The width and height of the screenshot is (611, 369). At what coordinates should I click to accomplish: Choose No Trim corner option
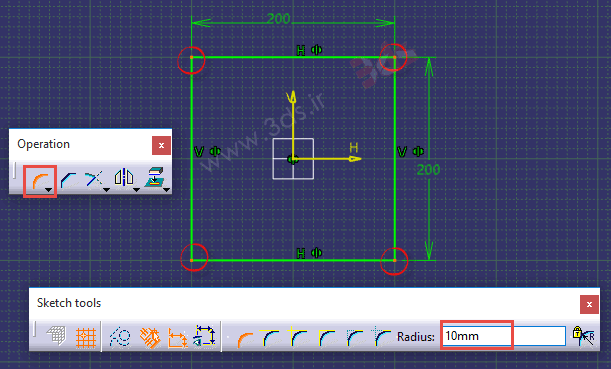coord(298,337)
